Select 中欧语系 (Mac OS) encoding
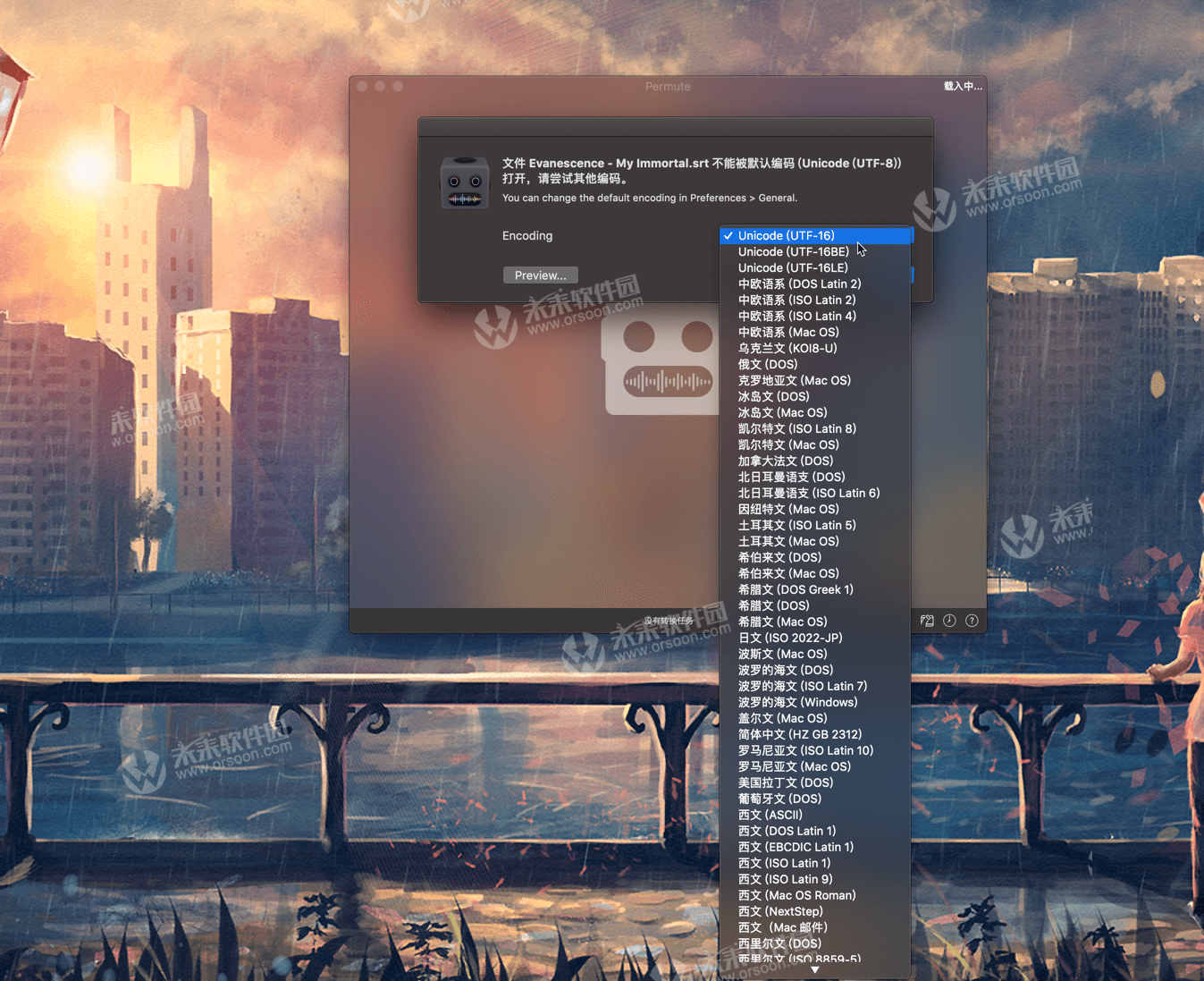The image size is (1204, 981). coord(815,333)
